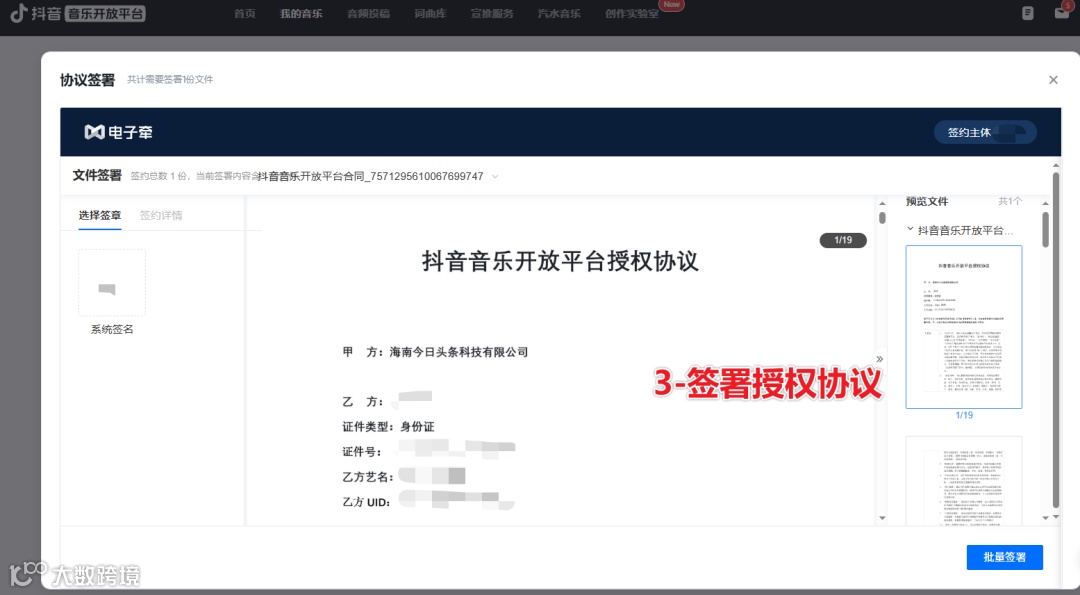Select second page preview thumbnail
The image size is (1080, 595).
tap(964, 481)
